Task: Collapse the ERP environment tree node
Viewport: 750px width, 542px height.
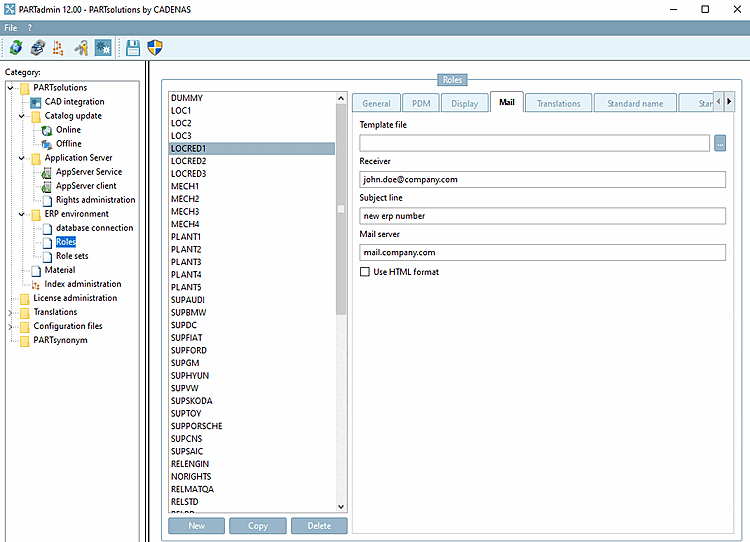Action: [23, 214]
